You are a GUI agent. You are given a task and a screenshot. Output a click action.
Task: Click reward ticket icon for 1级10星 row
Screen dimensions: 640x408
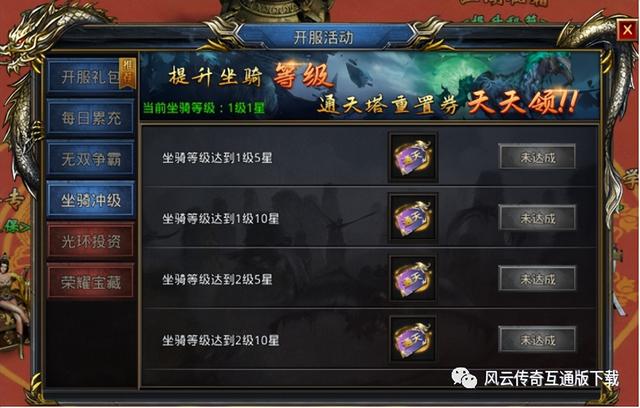pyautogui.click(x=413, y=218)
